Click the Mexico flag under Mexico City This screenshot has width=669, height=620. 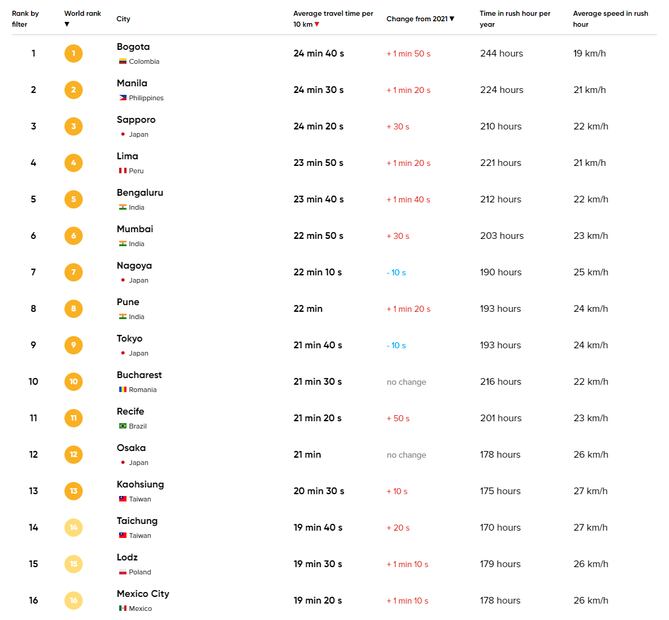(122, 608)
